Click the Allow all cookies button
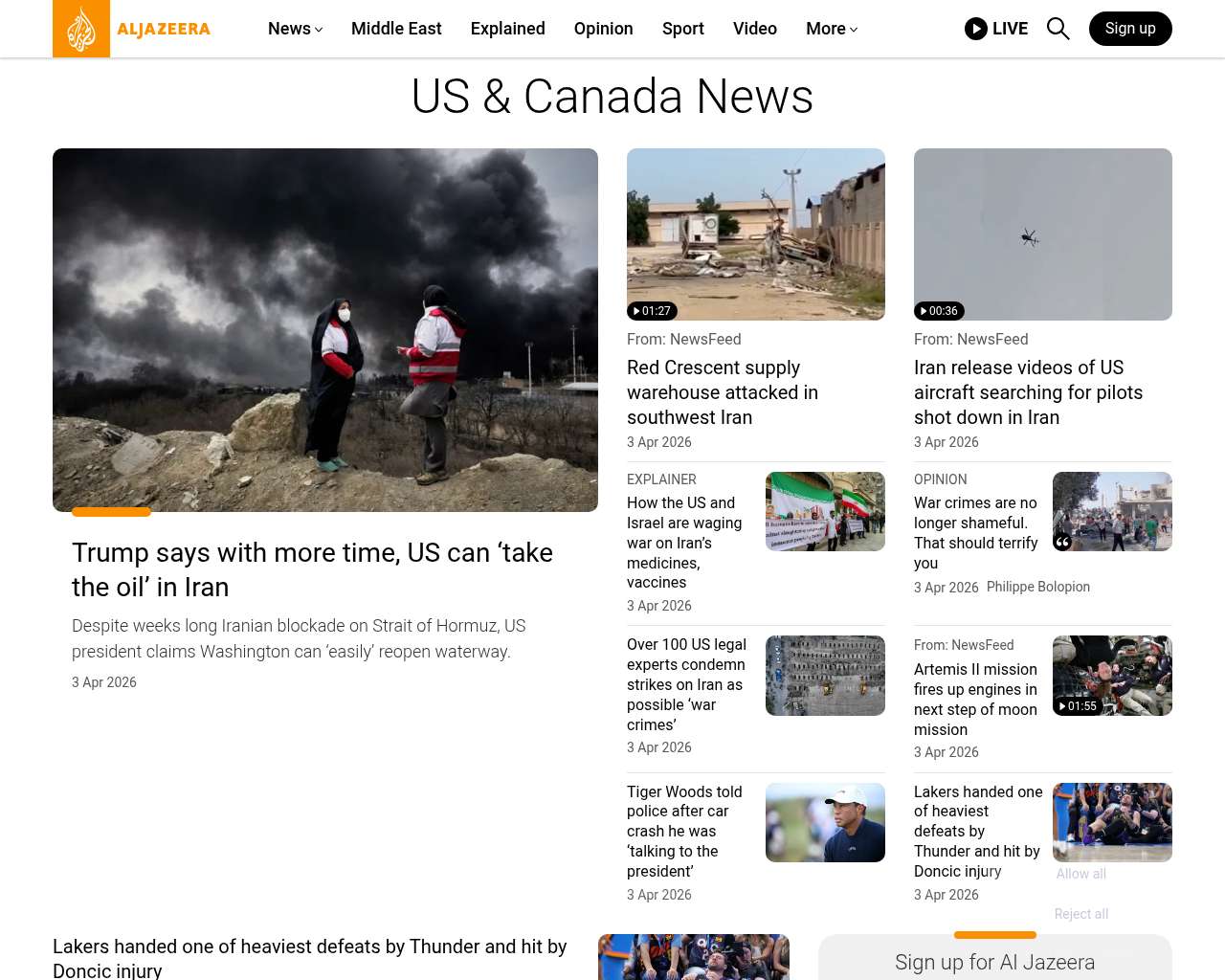The height and width of the screenshot is (980, 1225). click(1081, 874)
